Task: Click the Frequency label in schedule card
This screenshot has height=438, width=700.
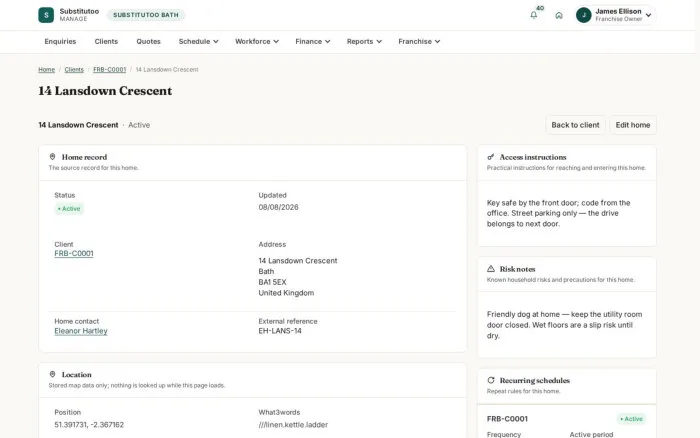Action: 504,434
